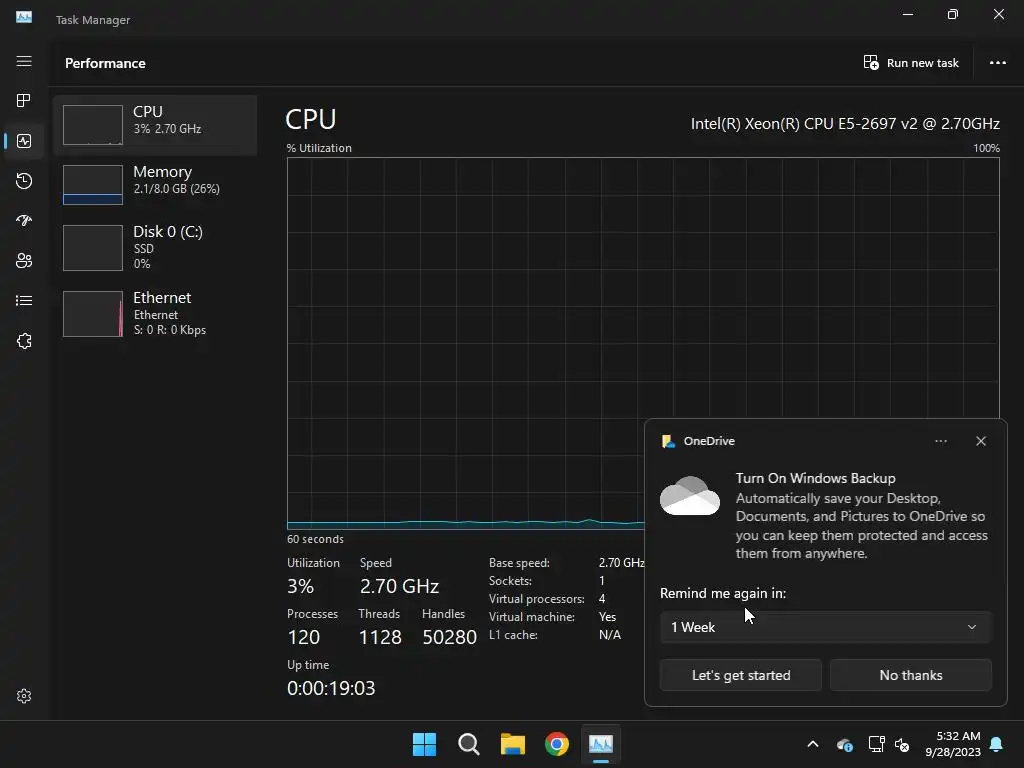Click No thanks in OneDrive notification
Image resolution: width=1024 pixels, height=768 pixels.
coord(910,675)
